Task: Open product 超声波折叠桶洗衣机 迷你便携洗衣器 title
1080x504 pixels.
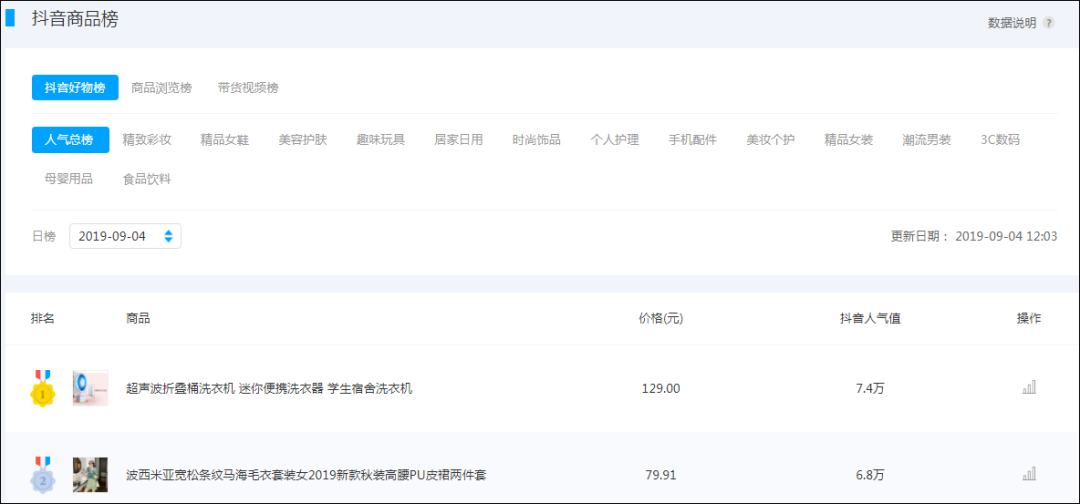Action: point(269,388)
